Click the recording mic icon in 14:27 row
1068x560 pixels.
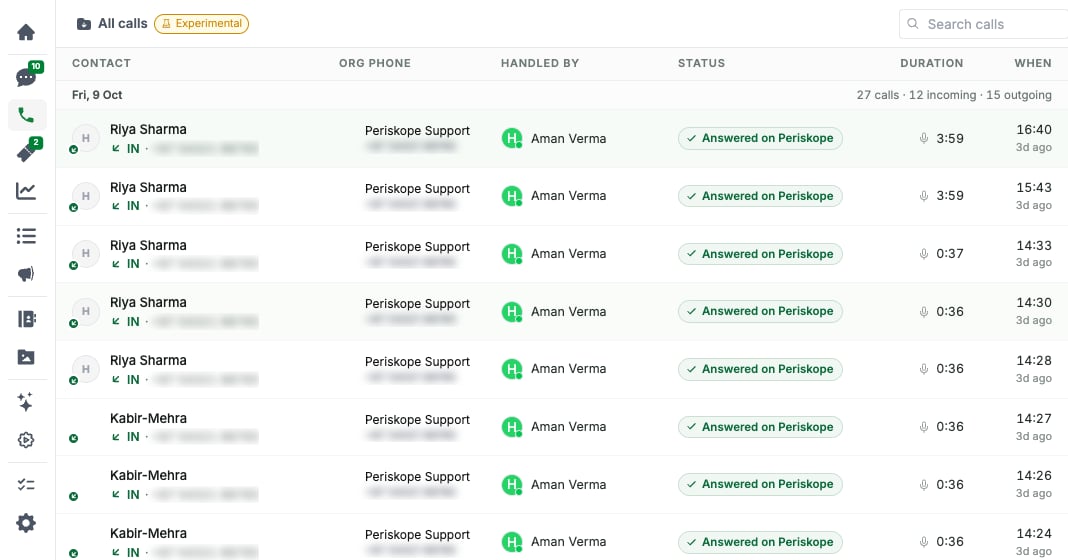coord(924,427)
